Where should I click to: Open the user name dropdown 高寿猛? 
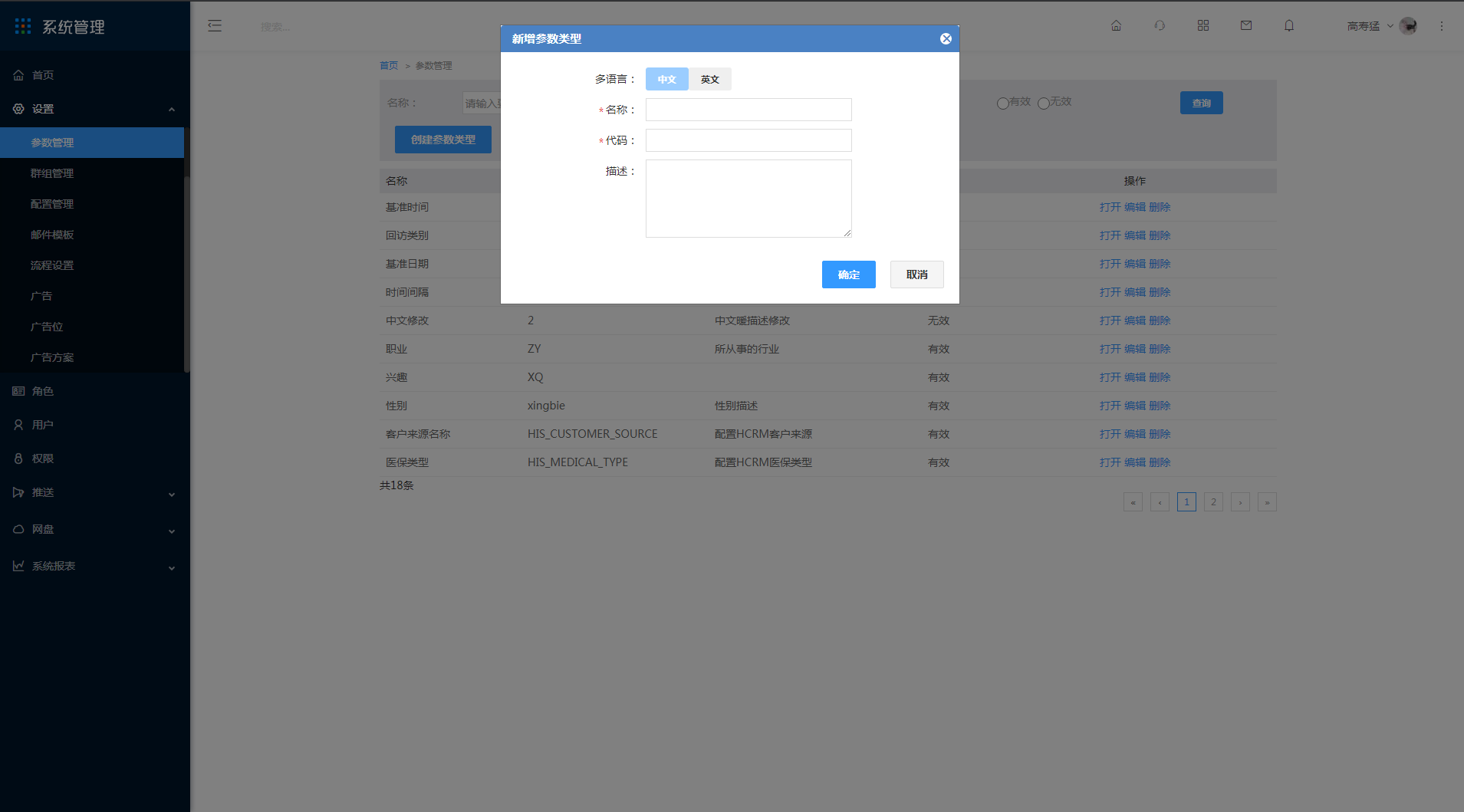pos(1370,26)
